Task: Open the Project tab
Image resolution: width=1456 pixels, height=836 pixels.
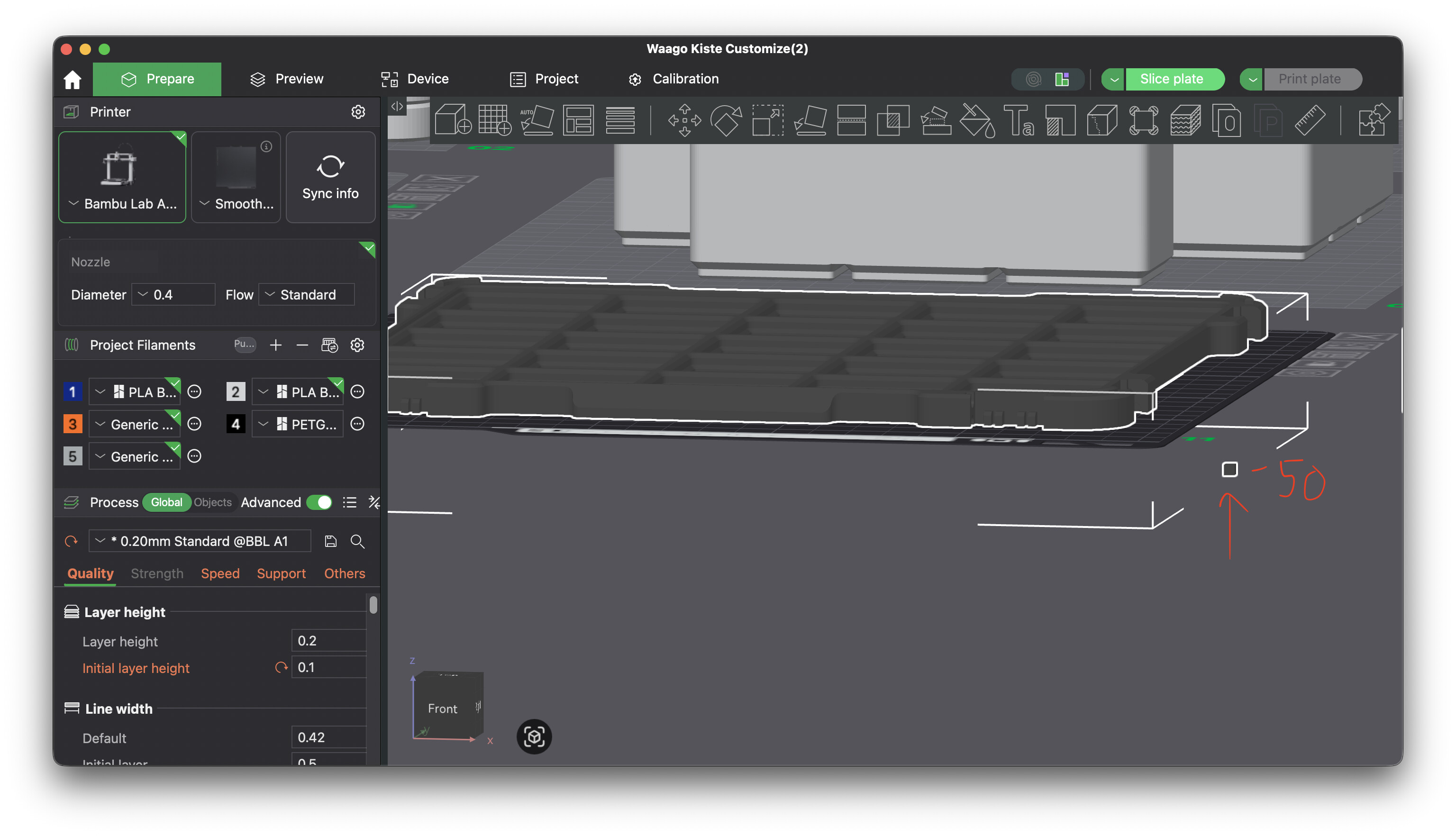Action: point(544,79)
